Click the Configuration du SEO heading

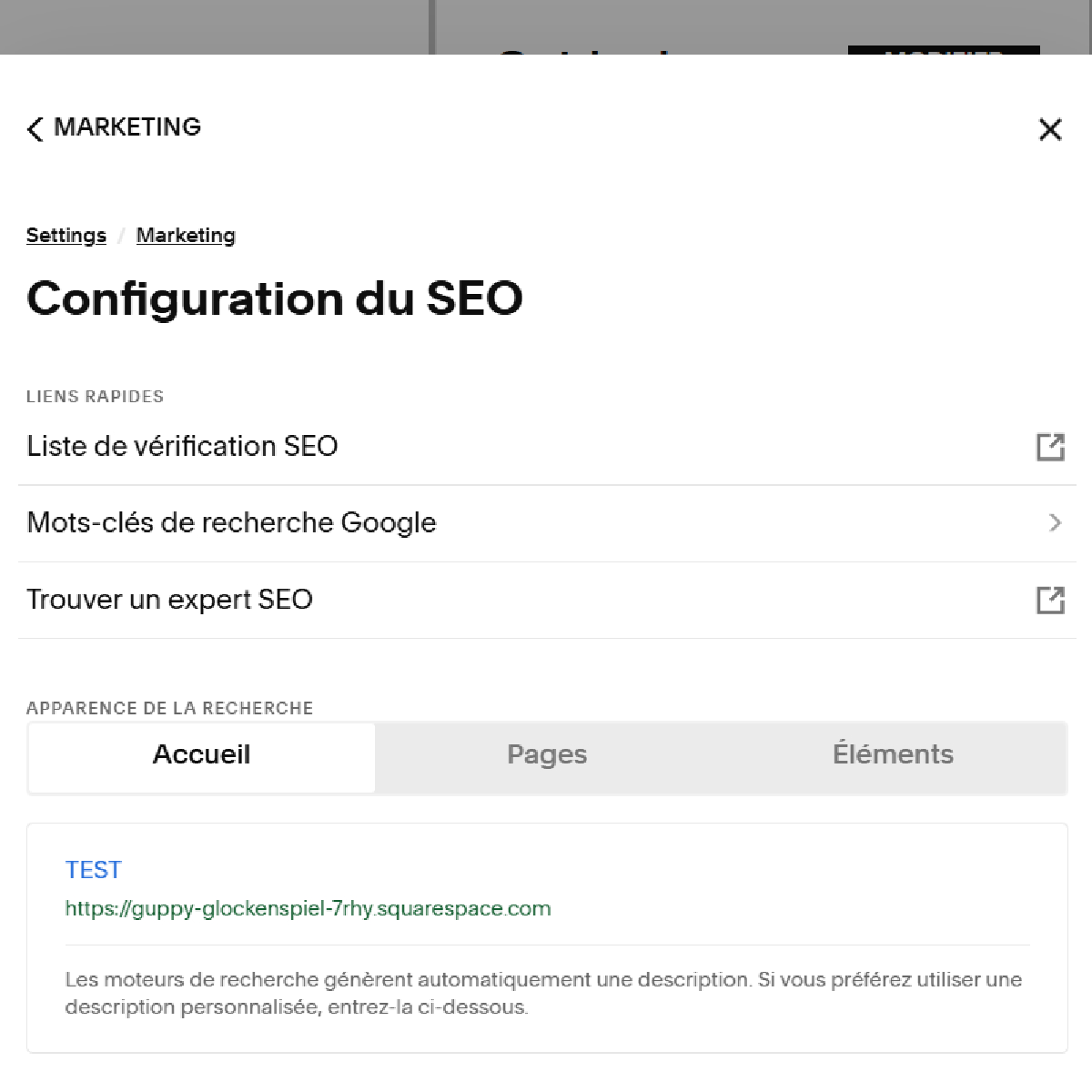[x=275, y=298]
